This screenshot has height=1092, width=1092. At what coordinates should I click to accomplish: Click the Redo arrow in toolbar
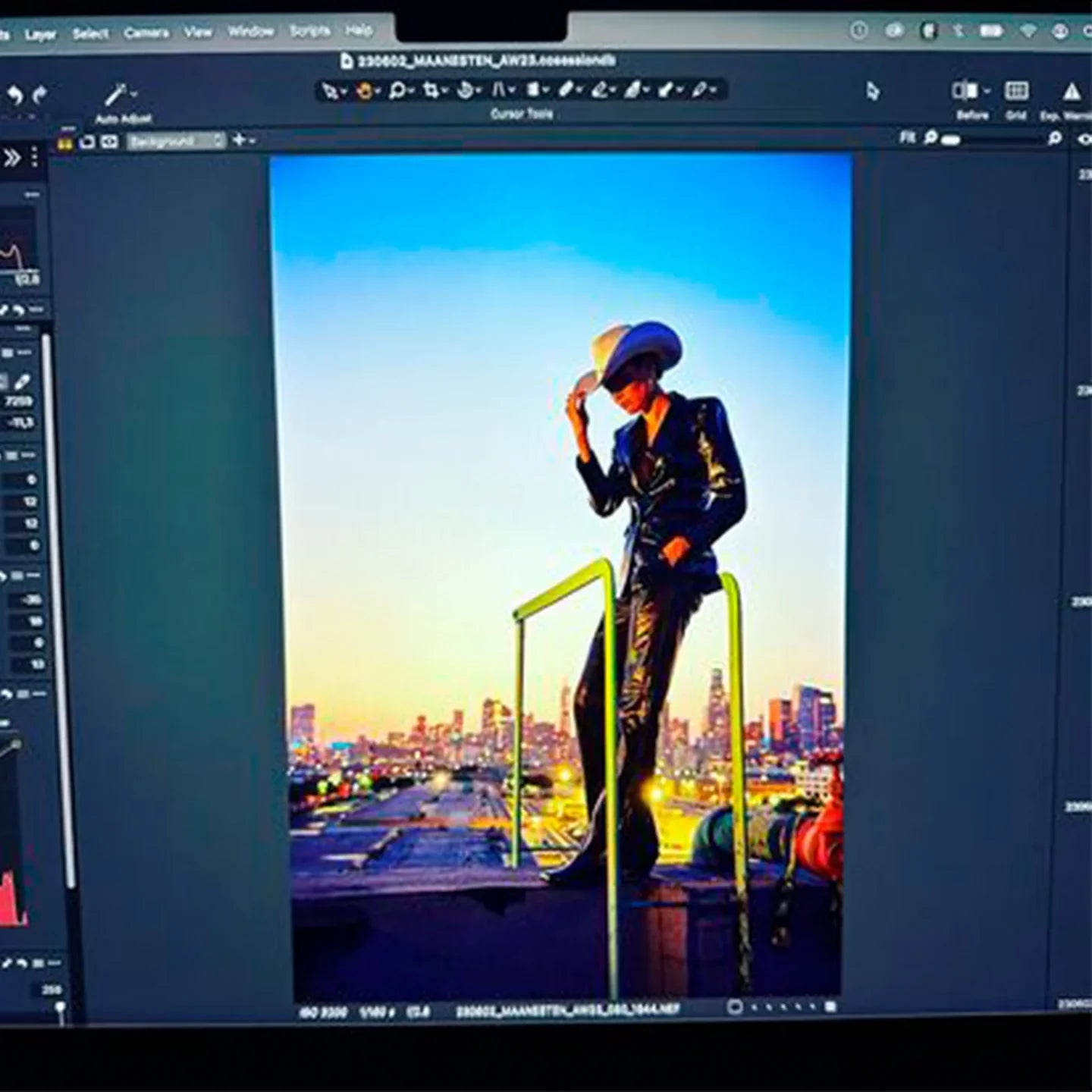coord(39,95)
